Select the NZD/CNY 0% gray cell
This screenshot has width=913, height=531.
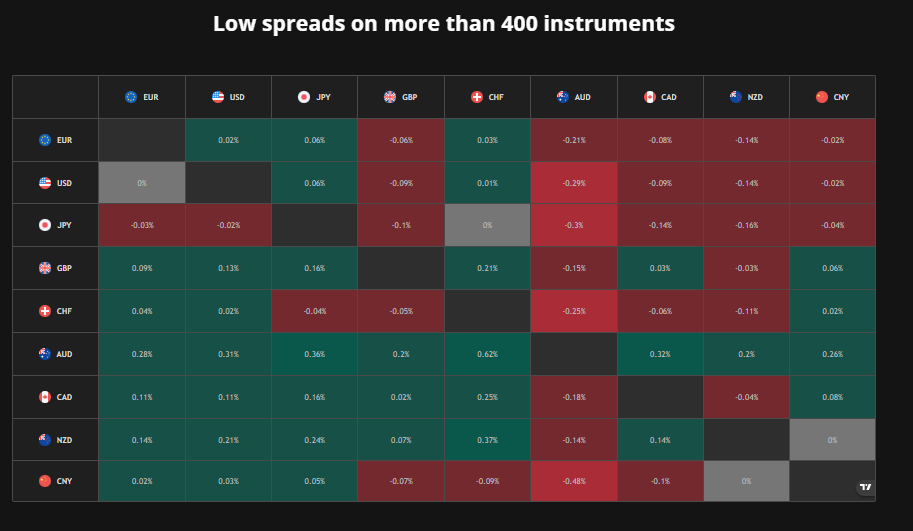click(833, 440)
